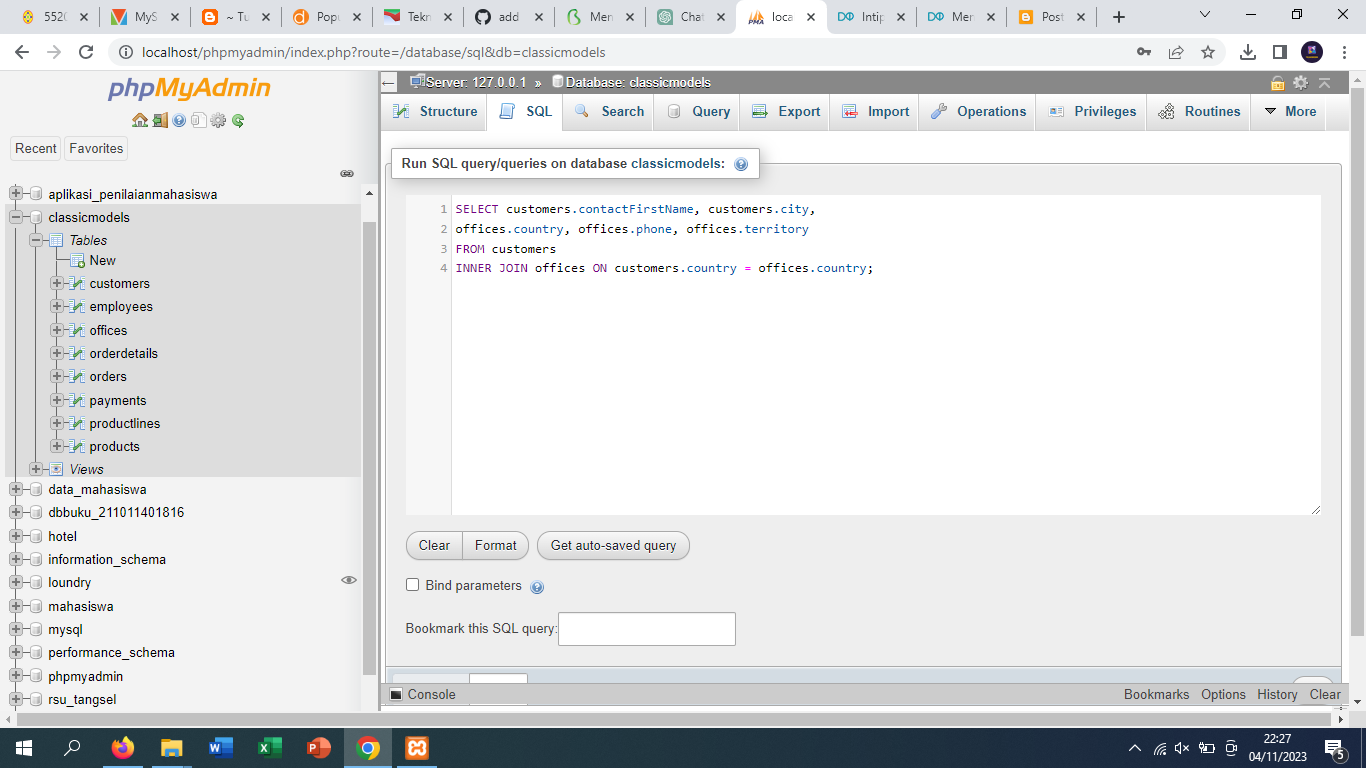
Task: Click the log out door icon
Action: point(158,120)
